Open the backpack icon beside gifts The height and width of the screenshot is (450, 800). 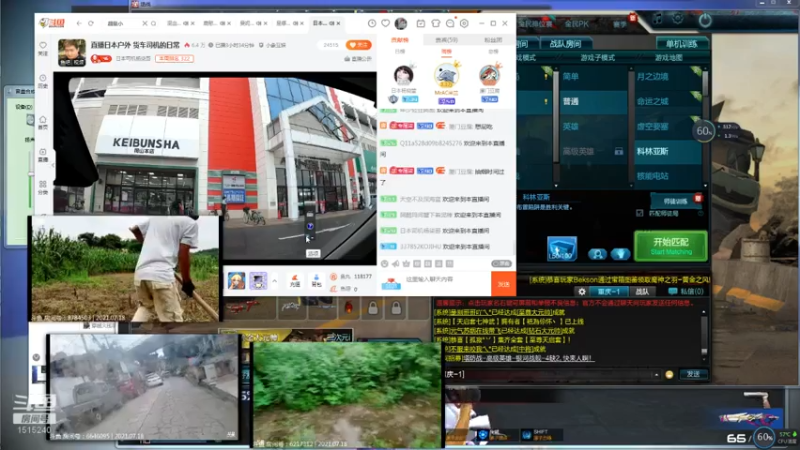click(x=316, y=281)
